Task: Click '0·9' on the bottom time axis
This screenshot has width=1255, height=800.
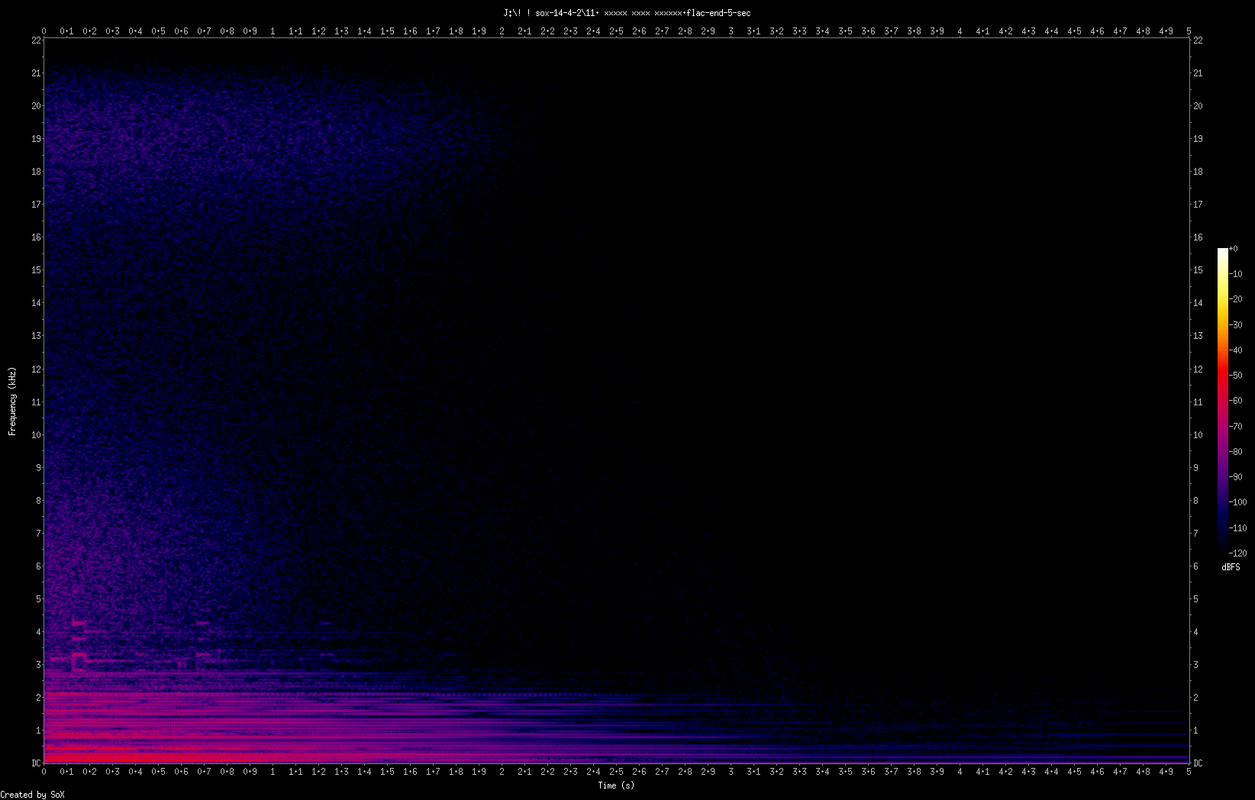Action: pos(250,772)
